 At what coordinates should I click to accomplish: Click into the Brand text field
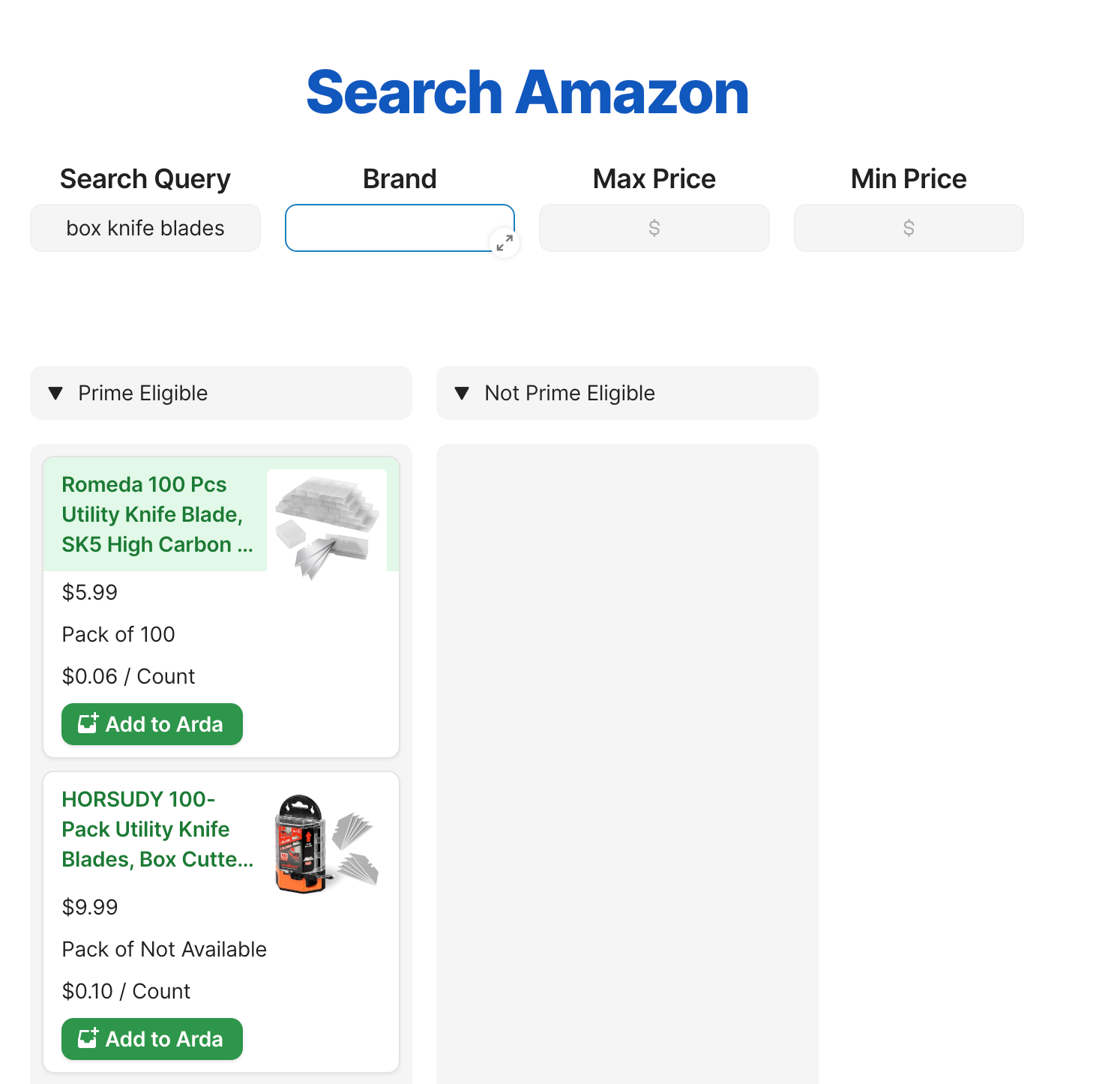(x=390, y=228)
